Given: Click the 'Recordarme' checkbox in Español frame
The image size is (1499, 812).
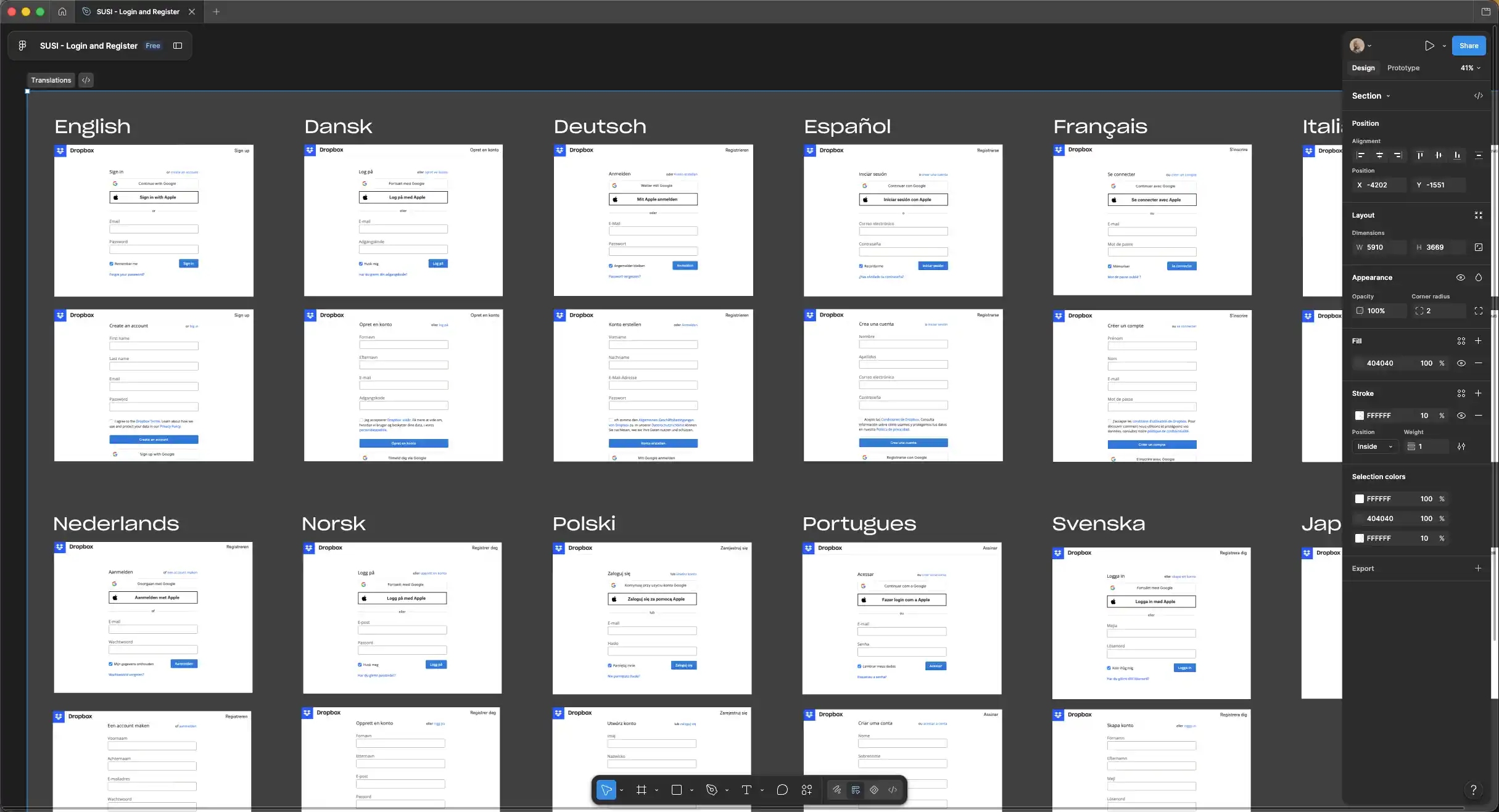Looking at the screenshot, I should click(861, 266).
